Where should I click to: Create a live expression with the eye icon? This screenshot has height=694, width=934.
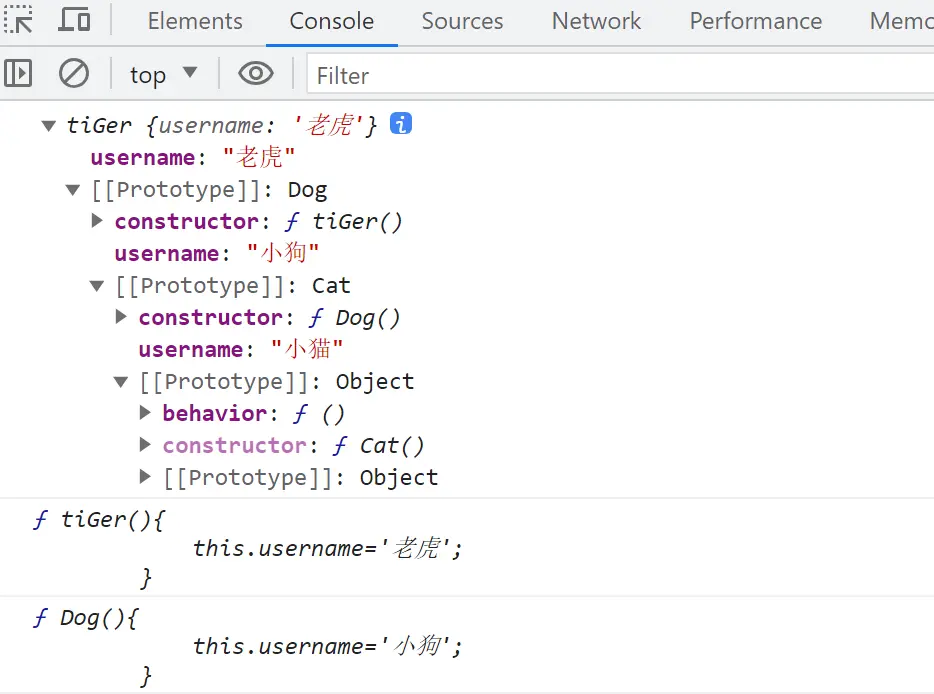click(x=256, y=74)
